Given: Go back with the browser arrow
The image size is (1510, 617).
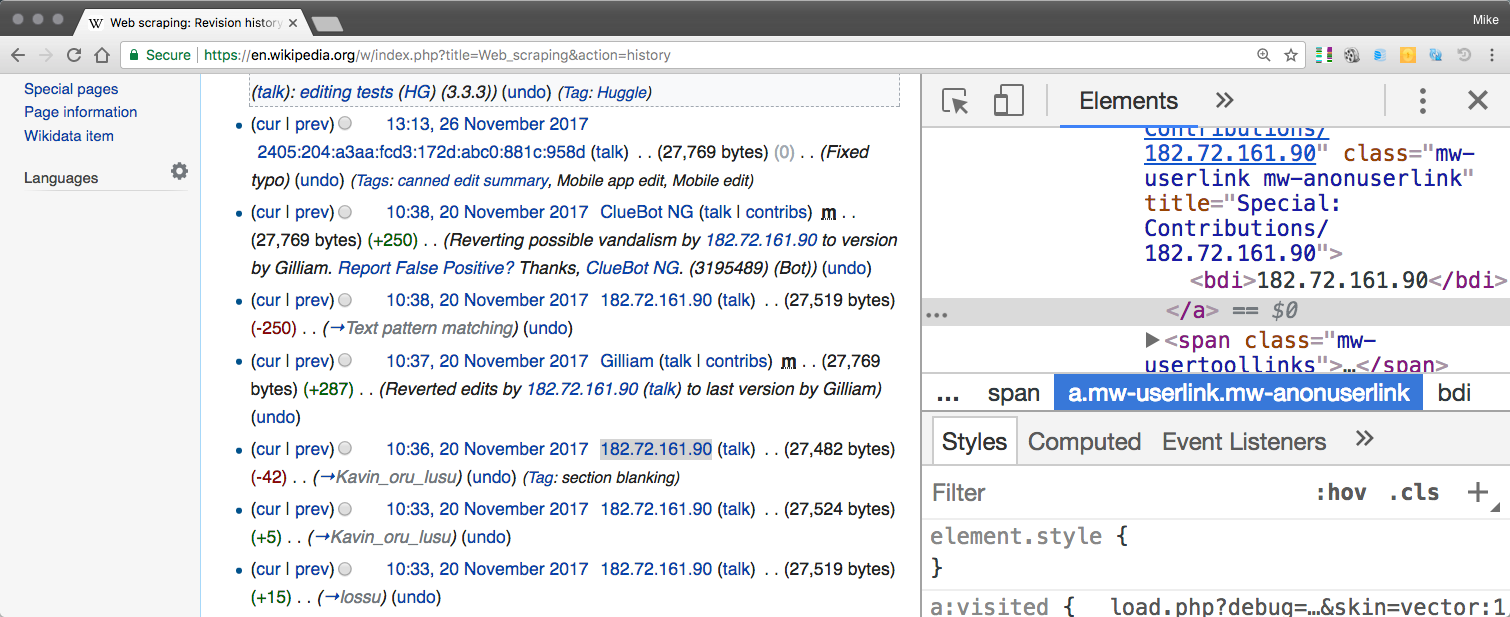Looking at the screenshot, I should click(x=20, y=55).
